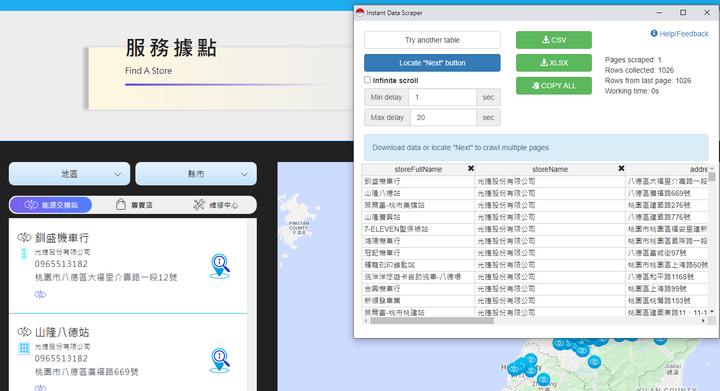Click the horizontal scrollbar of the data table
This screenshot has height=391, width=720.
click(432, 321)
